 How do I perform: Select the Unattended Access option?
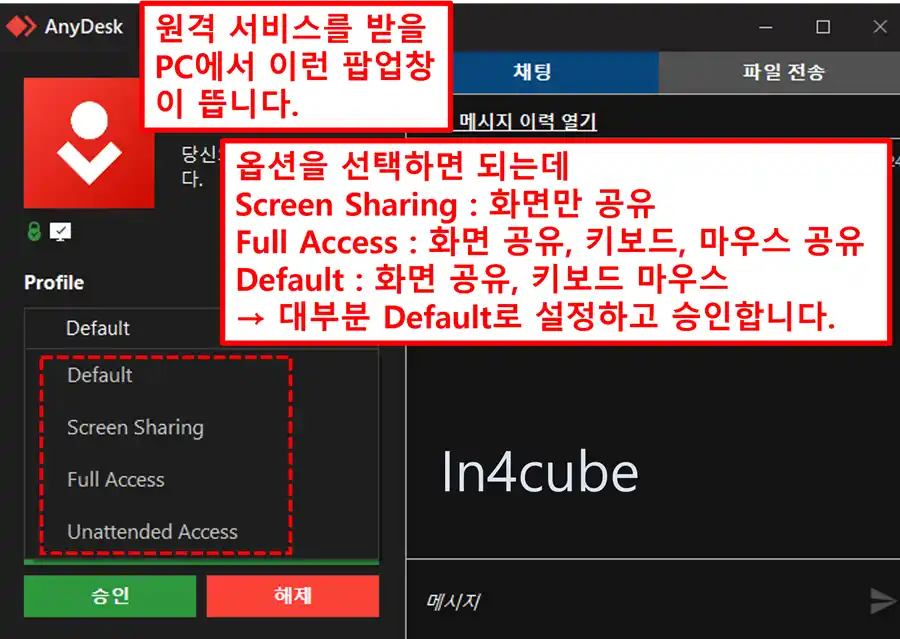(150, 532)
